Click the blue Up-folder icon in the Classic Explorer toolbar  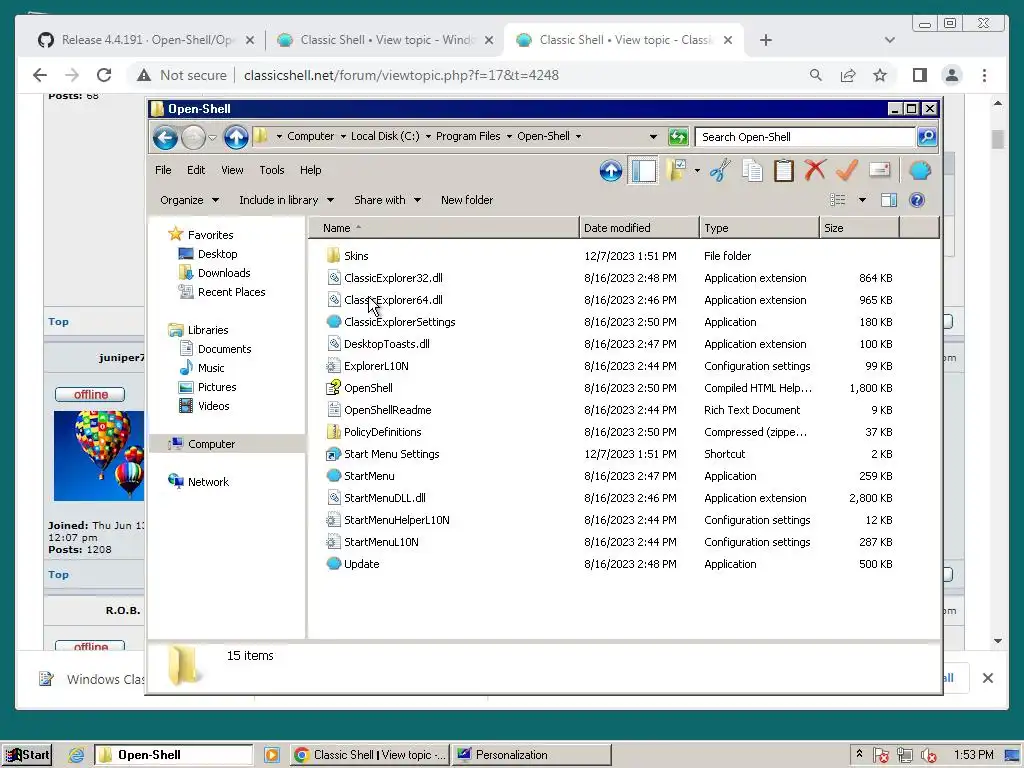[x=611, y=171]
